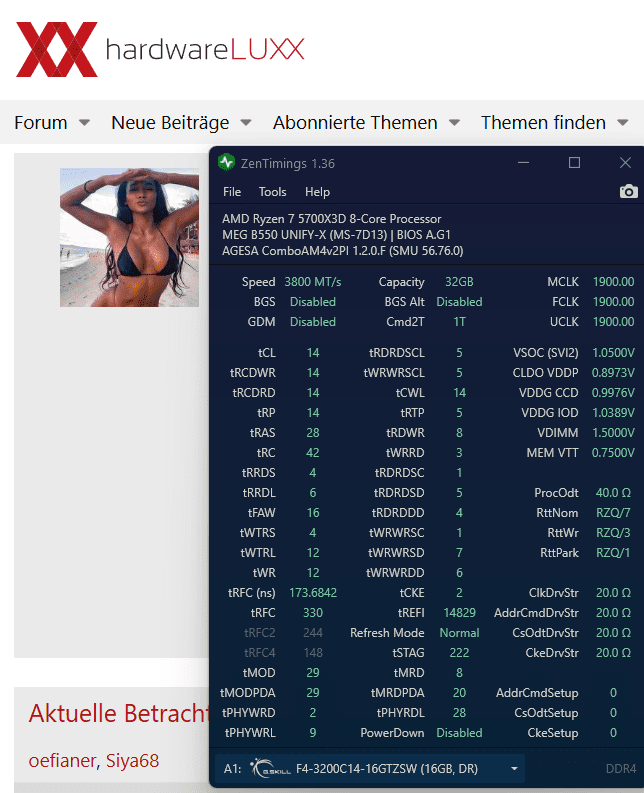Expand the Abonnierte Themen dropdown arrow
Viewport: 644px width, 793px height.
coord(454,122)
